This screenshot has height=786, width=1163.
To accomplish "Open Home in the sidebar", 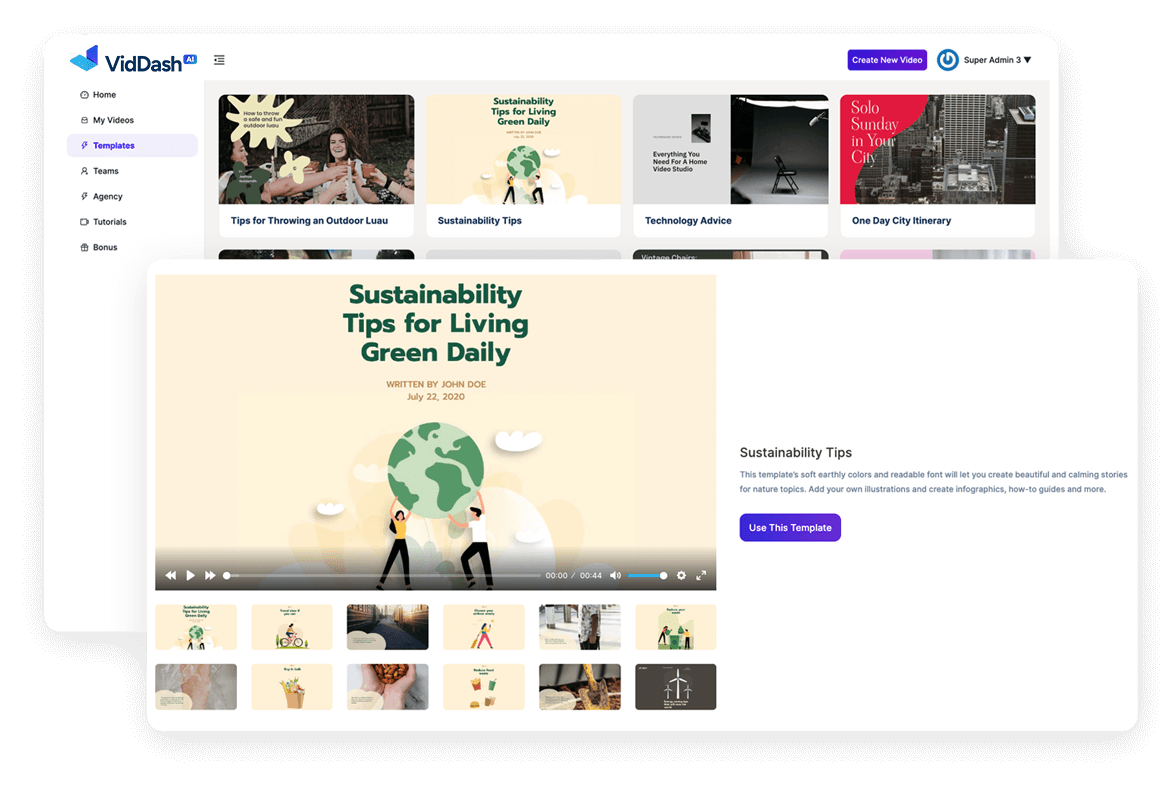I will 132,95.
